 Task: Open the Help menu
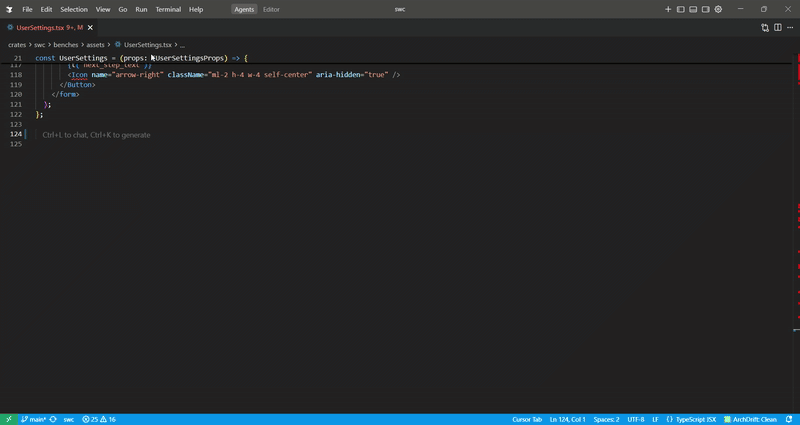coord(196,9)
